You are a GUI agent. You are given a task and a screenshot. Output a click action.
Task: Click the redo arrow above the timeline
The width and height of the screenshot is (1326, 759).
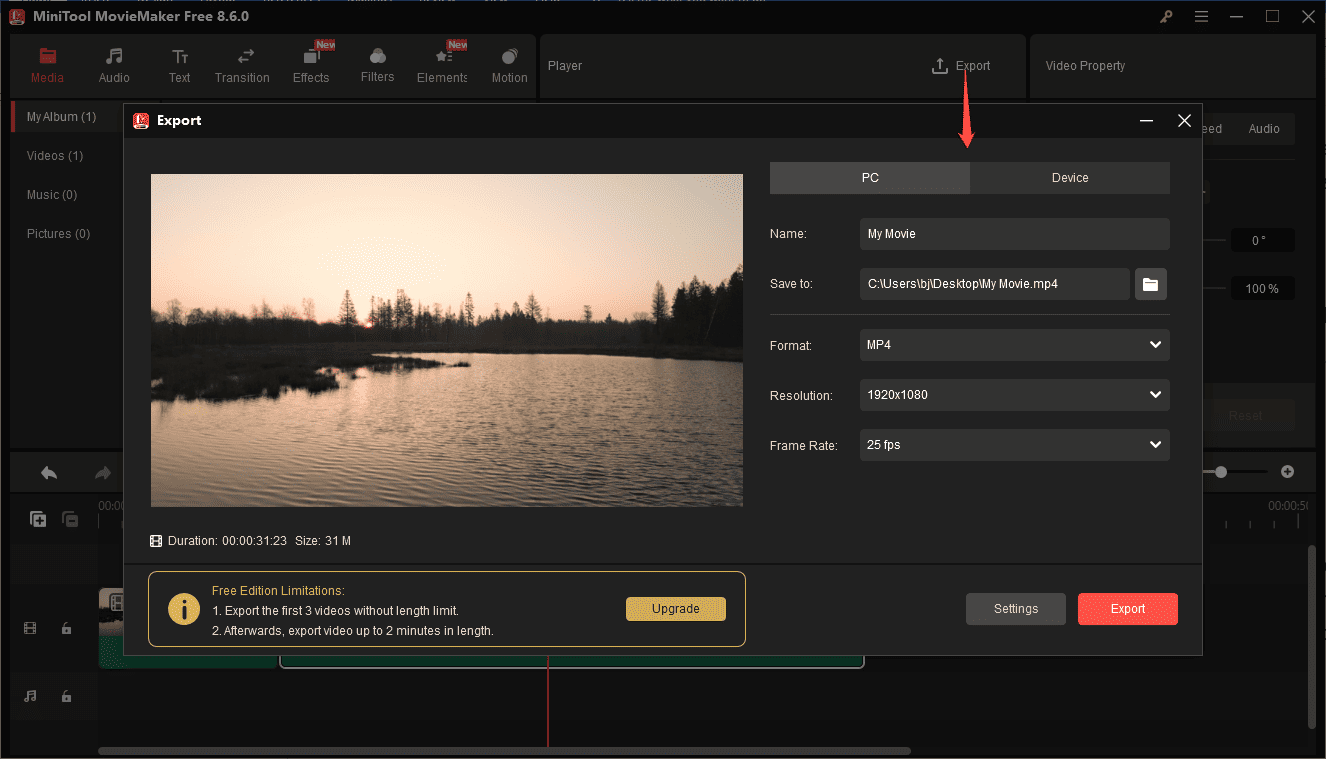point(102,473)
